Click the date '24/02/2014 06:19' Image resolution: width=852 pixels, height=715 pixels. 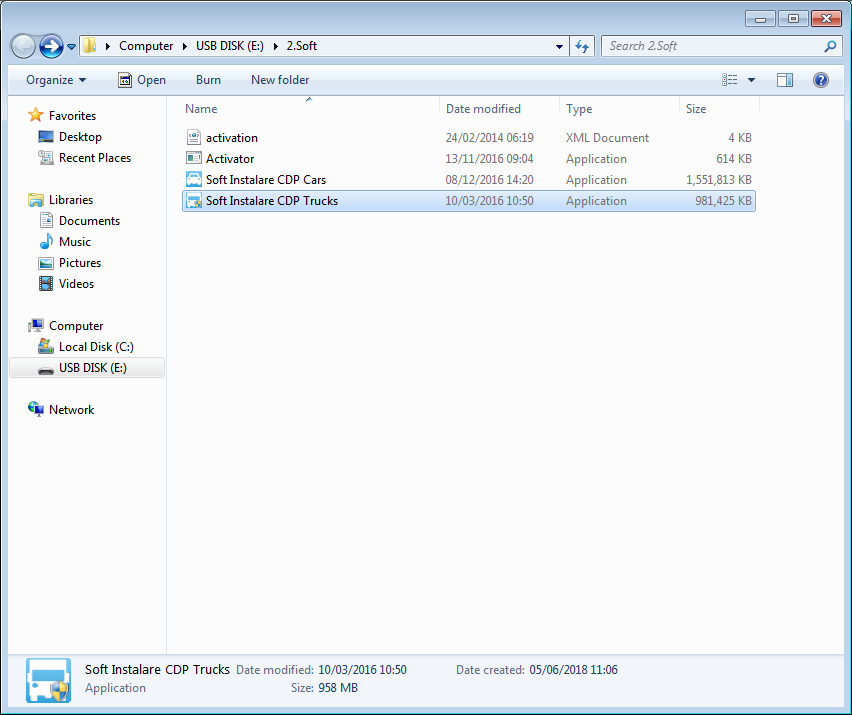pyautogui.click(x=490, y=138)
